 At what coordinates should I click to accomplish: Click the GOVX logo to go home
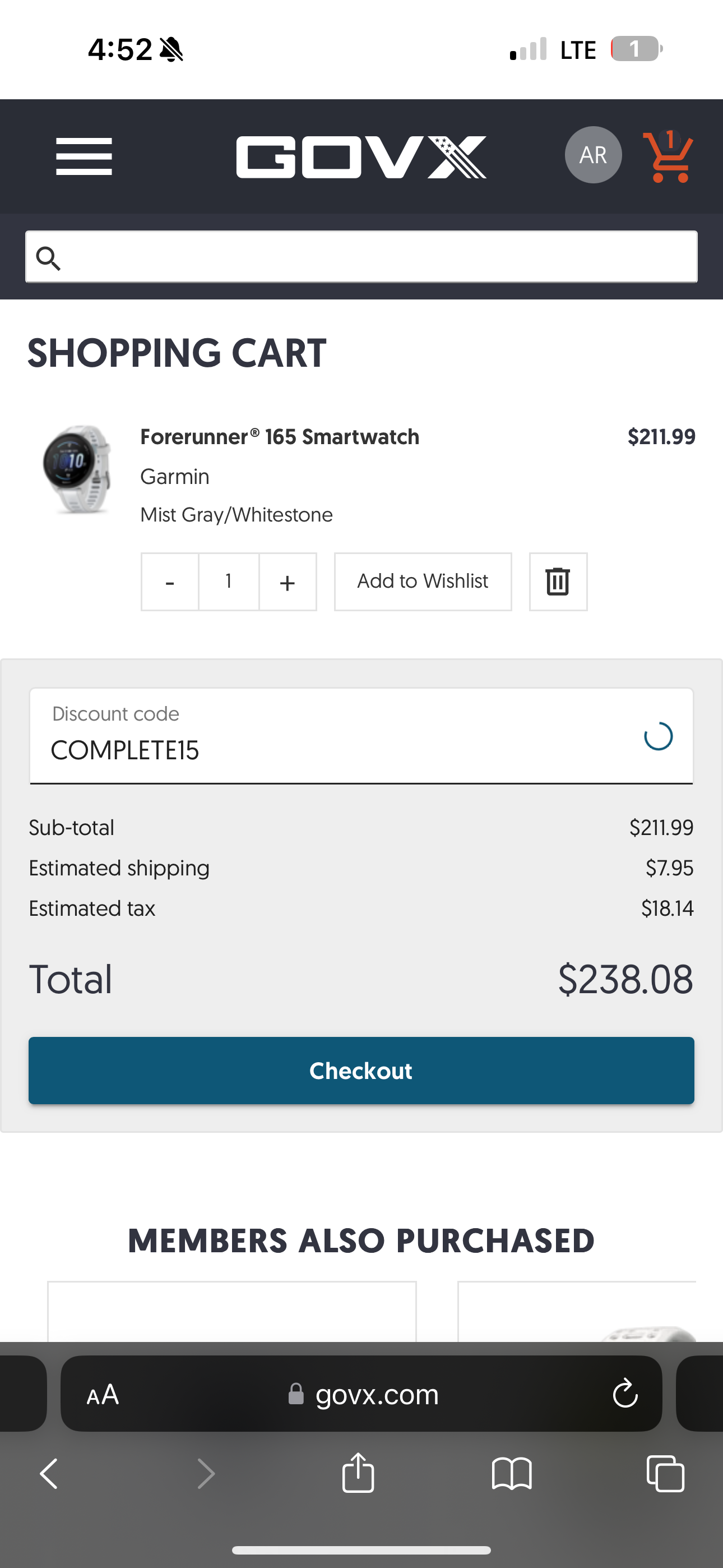(x=361, y=156)
